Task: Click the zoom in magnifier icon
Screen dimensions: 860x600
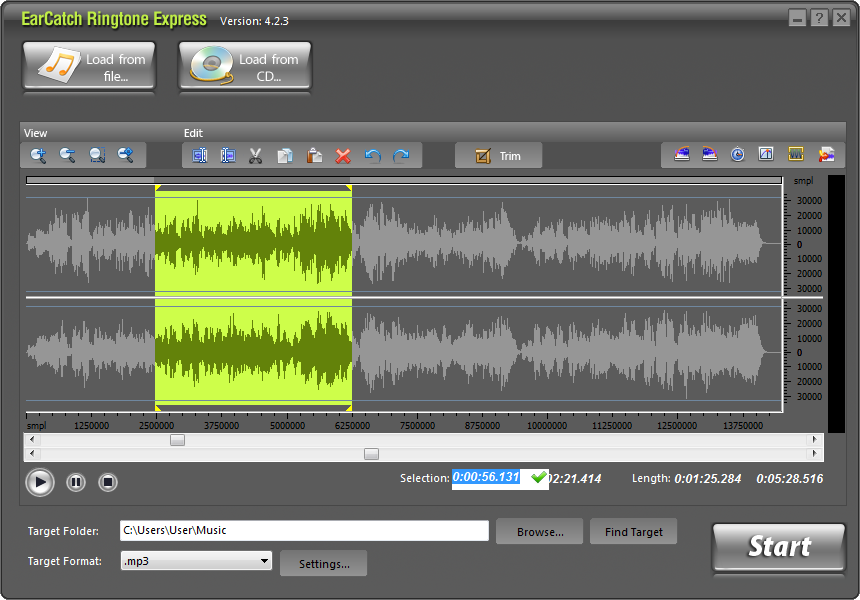Action: tap(38, 156)
